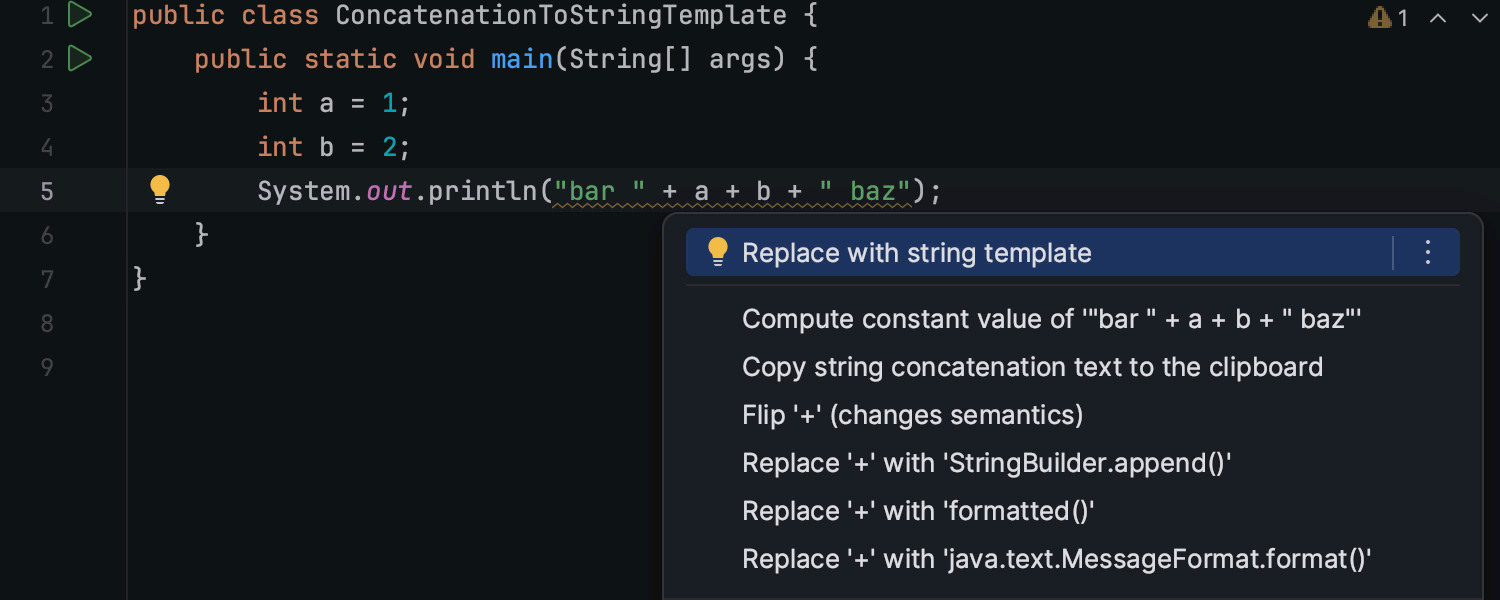1500x600 pixels.
Task: Select Replace '+' with 'java.text.MessageFormat.format()'
Action: (1056, 559)
